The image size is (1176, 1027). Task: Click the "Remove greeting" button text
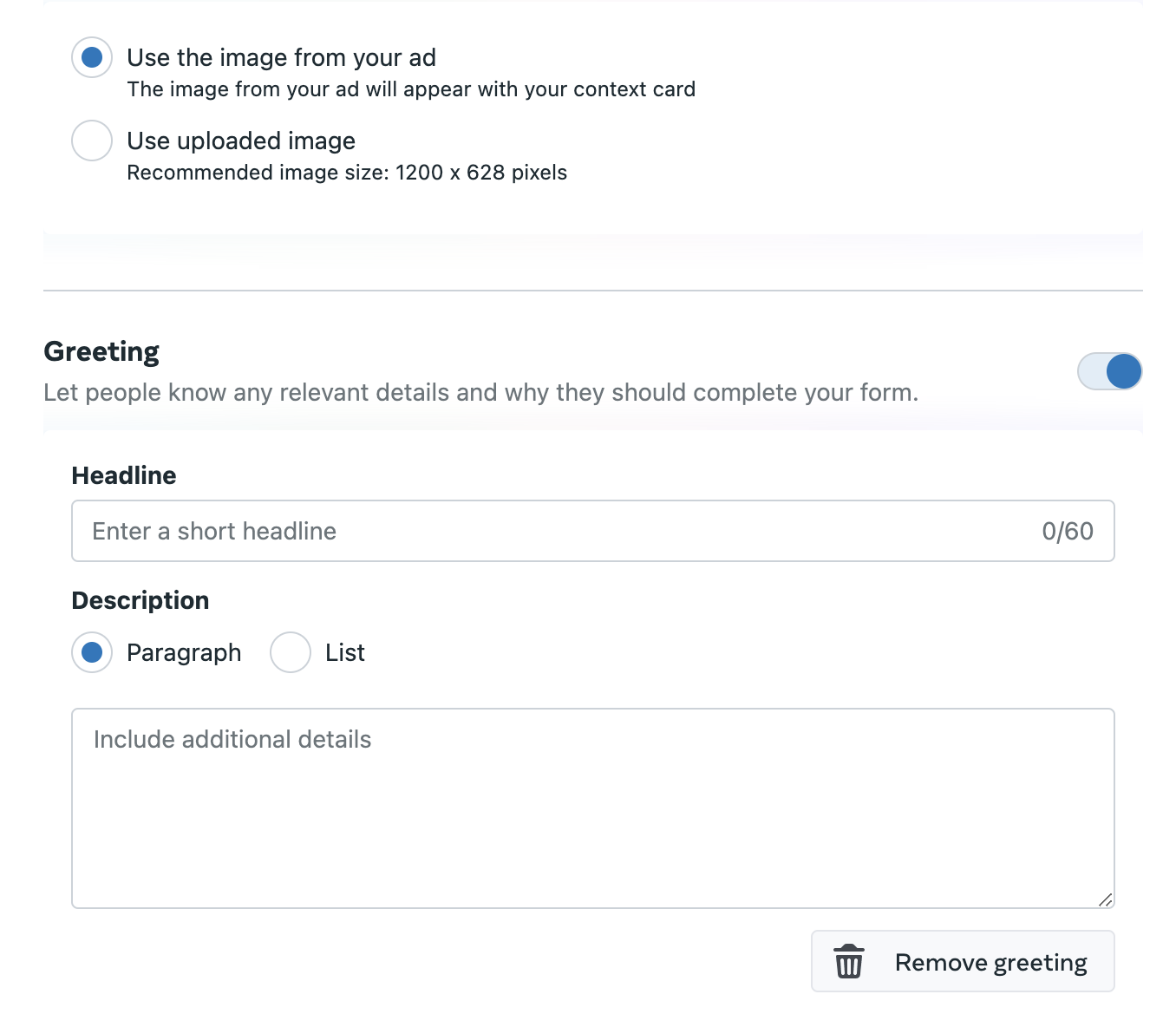[990, 963]
